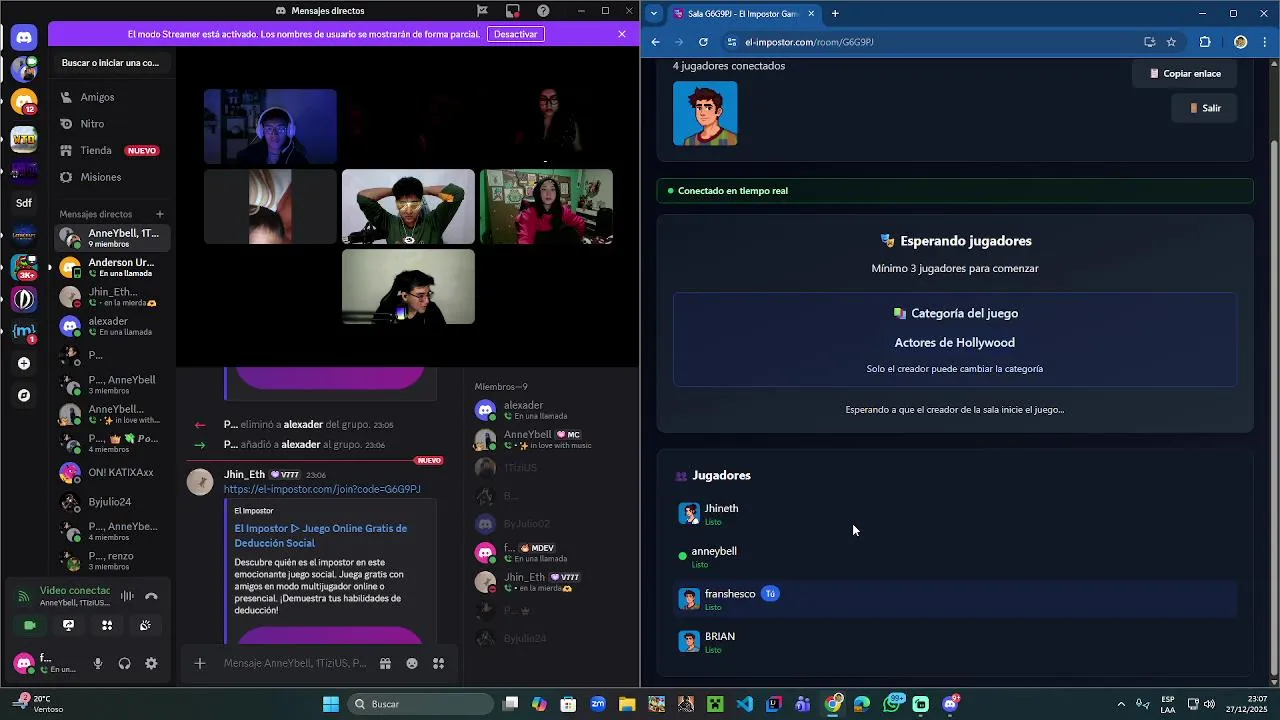Toggle the camera button in Discord call panel
The height and width of the screenshot is (720, 1280).
pyautogui.click(x=30, y=625)
